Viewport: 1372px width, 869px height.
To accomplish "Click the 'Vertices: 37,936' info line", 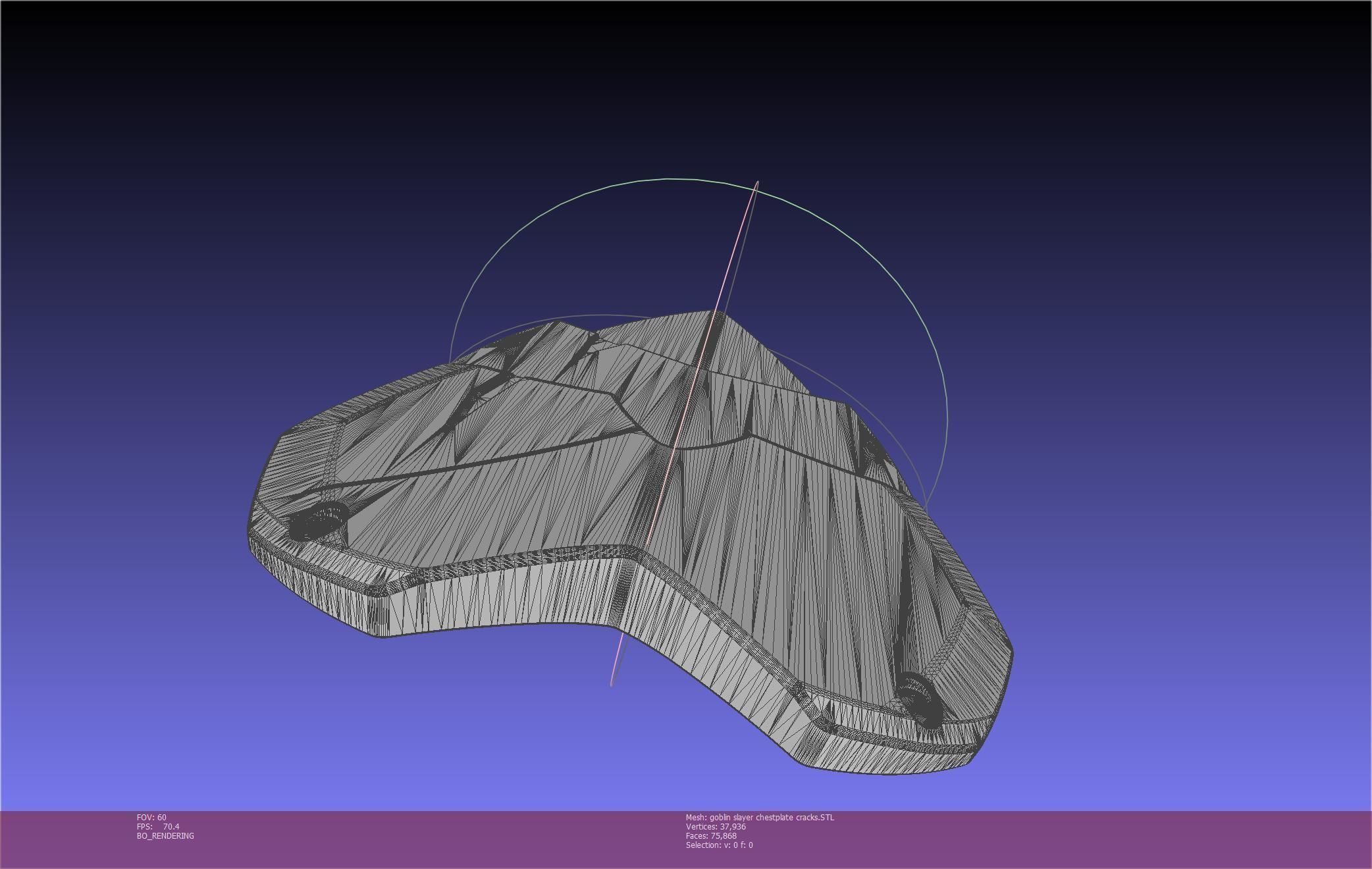I will click(716, 827).
